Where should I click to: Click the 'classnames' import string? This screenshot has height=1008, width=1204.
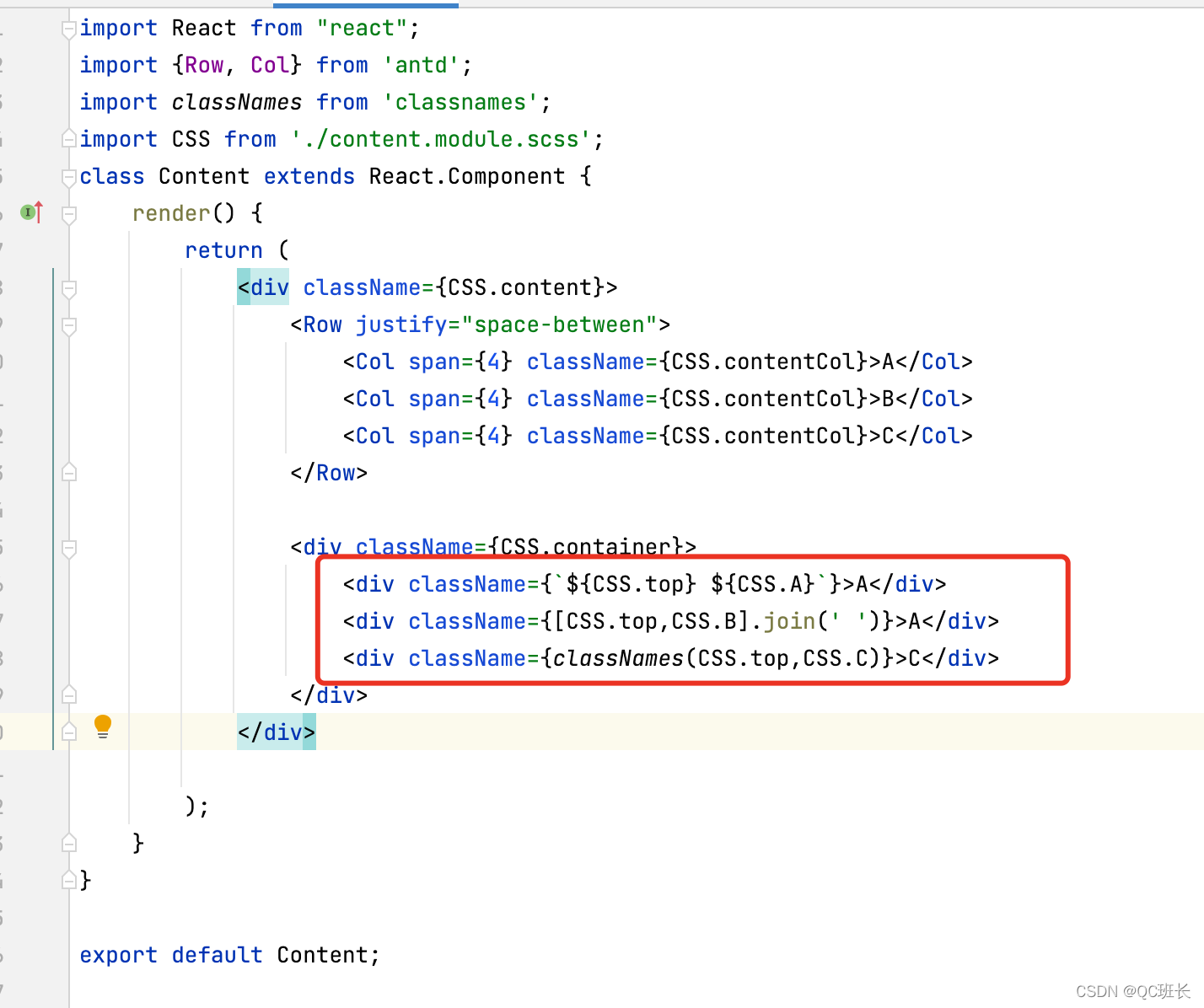click(462, 101)
